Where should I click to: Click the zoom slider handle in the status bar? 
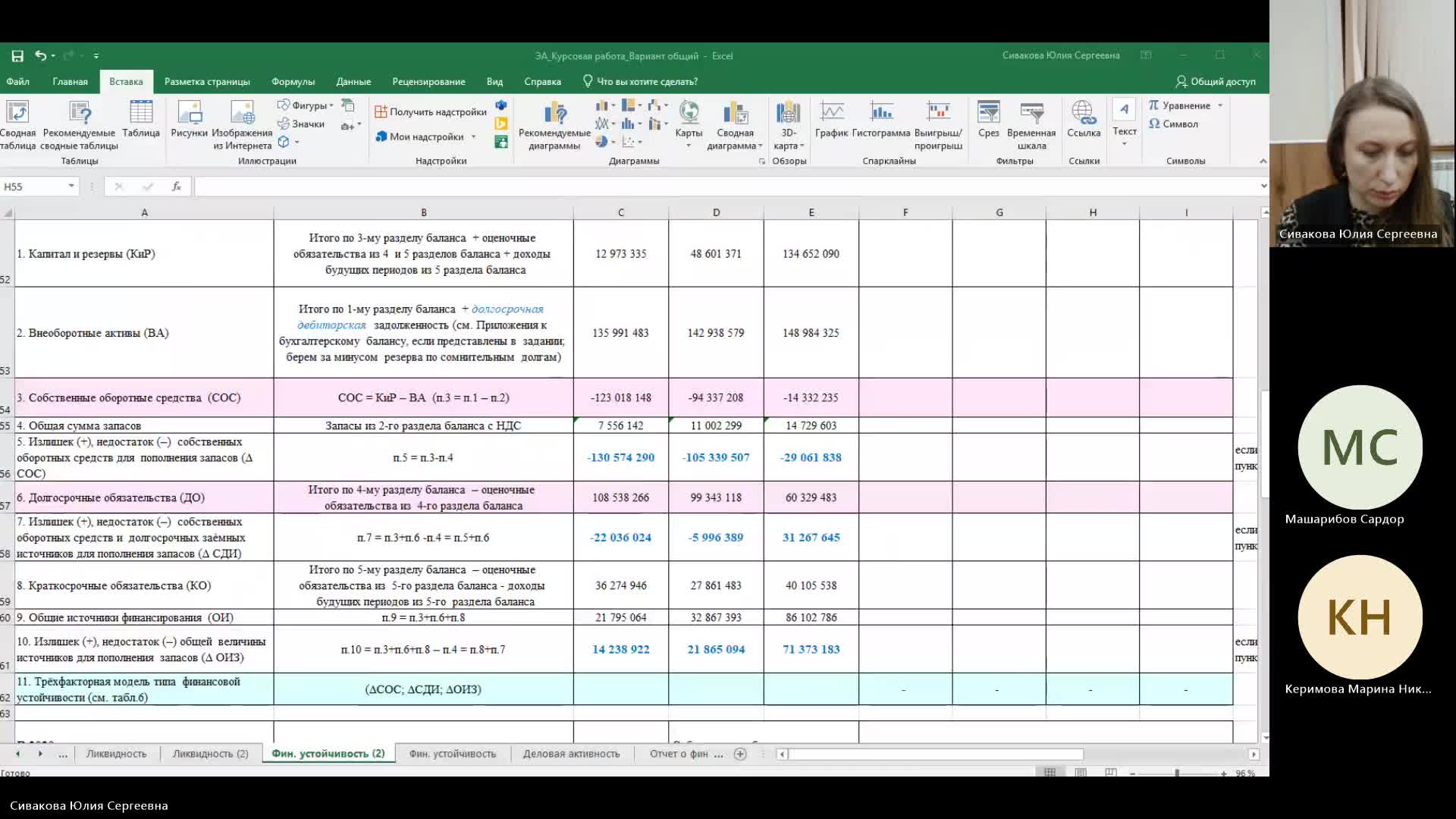tap(1177, 773)
